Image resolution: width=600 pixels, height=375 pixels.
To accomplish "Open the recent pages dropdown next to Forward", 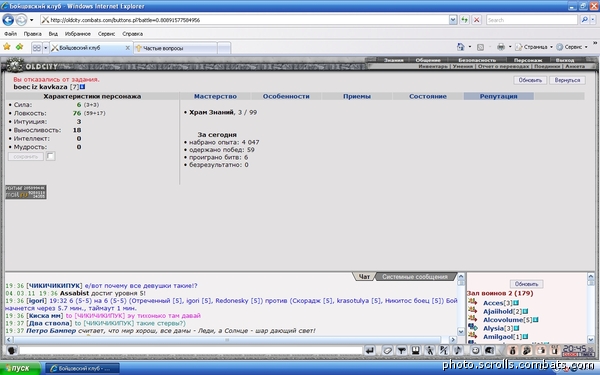I will click(x=32, y=20).
